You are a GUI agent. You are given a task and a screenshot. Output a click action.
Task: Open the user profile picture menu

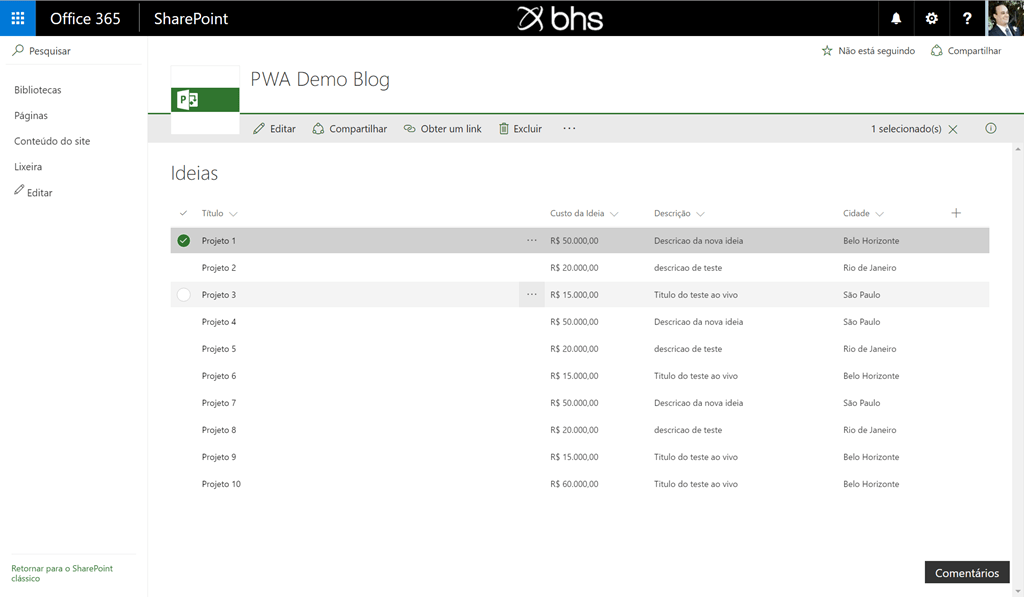pos(1004,18)
